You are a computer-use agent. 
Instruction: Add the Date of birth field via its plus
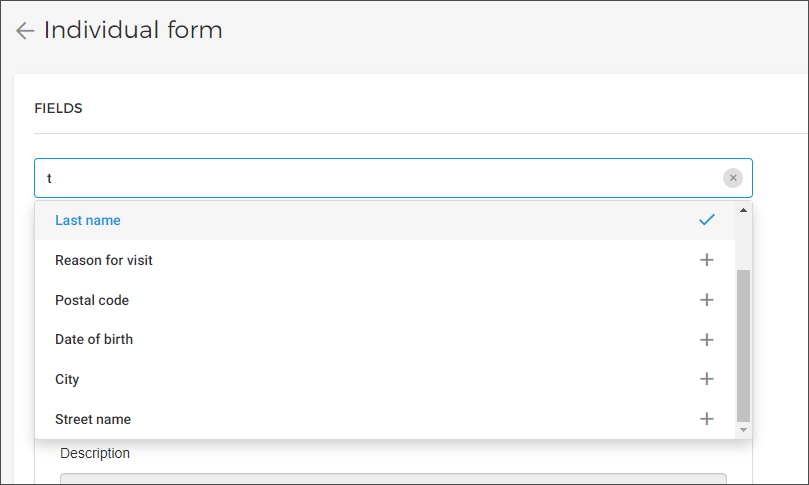coord(706,340)
